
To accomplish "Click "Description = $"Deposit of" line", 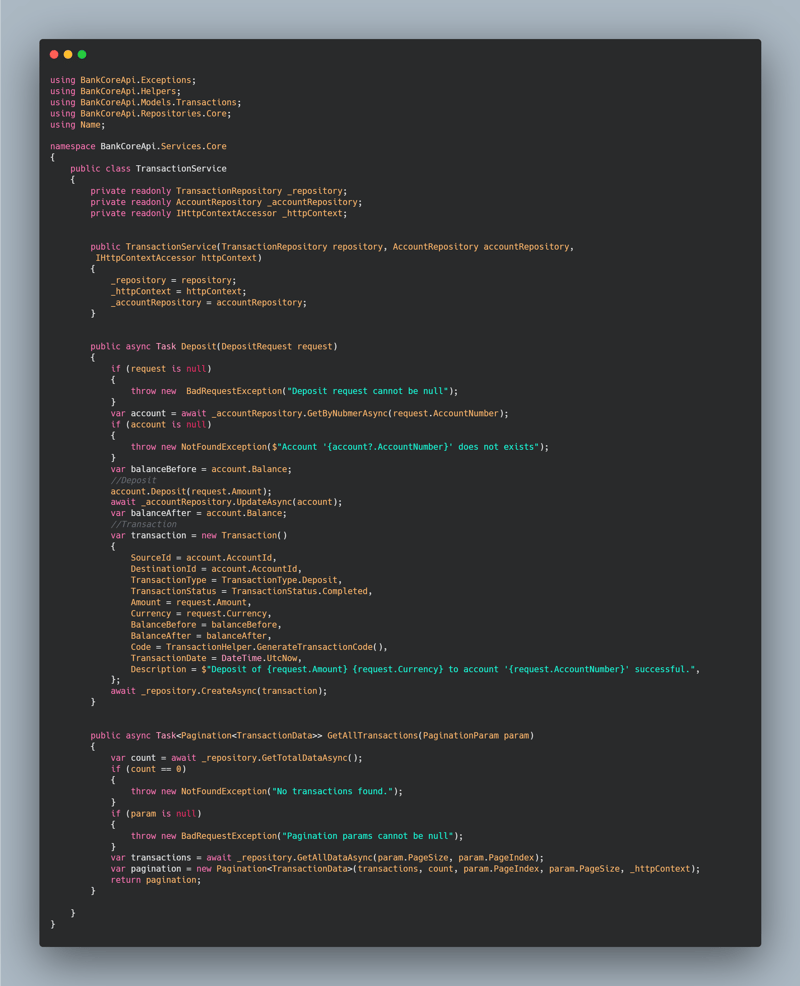I will click(x=415, y=670).
